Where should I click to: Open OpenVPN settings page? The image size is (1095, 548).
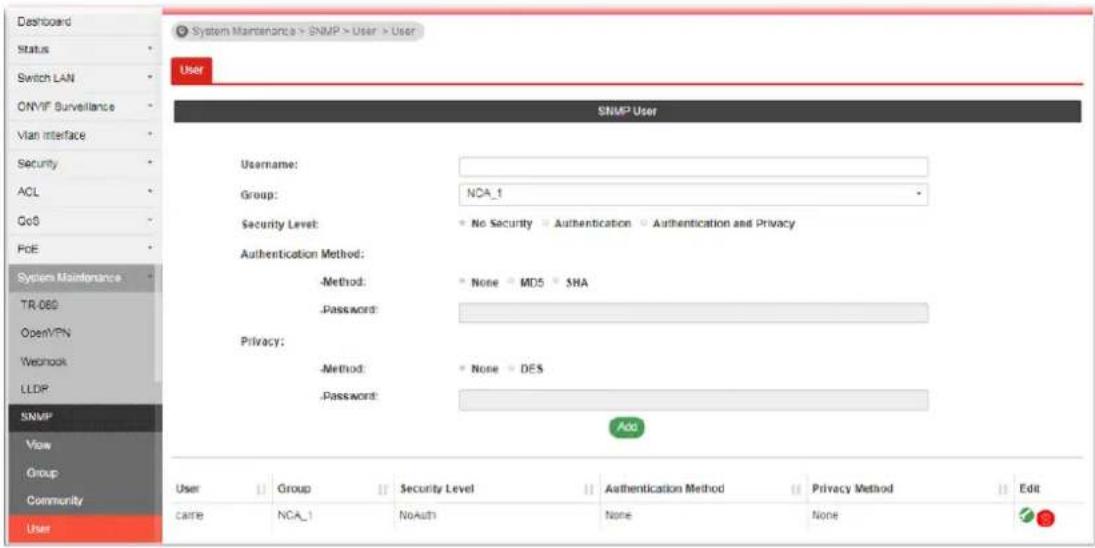tap(82, 334)
